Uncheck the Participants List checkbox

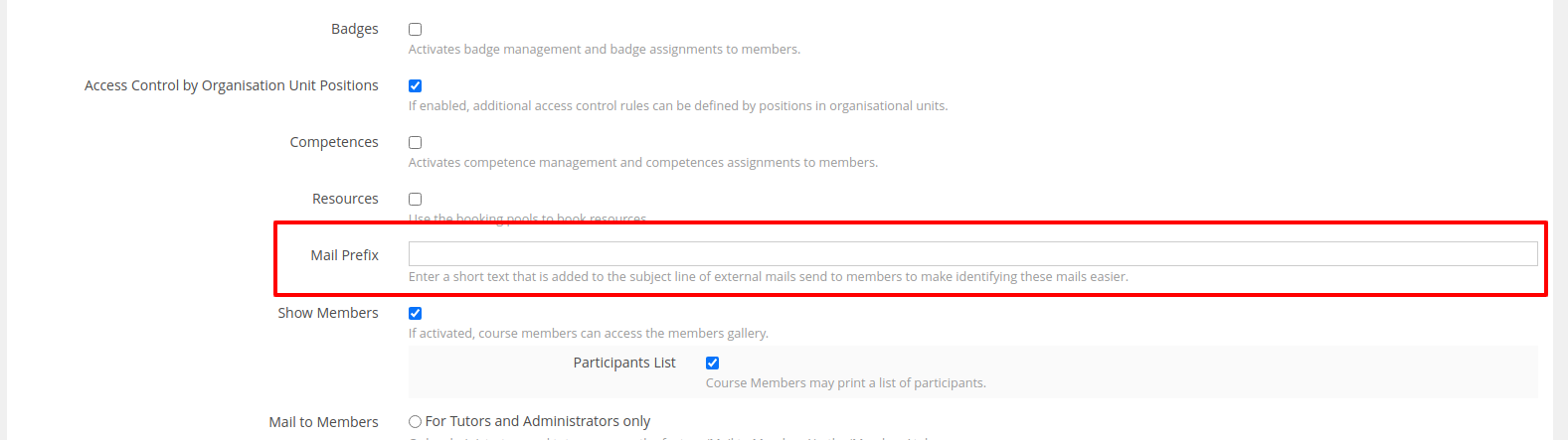click(713, 364)
